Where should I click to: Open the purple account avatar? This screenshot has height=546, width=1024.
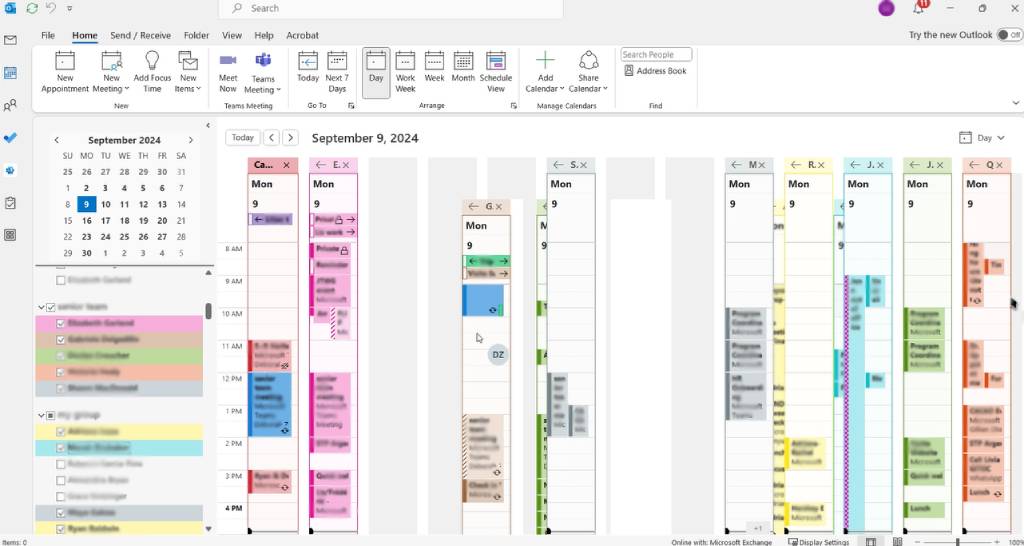tap(886, 8)
